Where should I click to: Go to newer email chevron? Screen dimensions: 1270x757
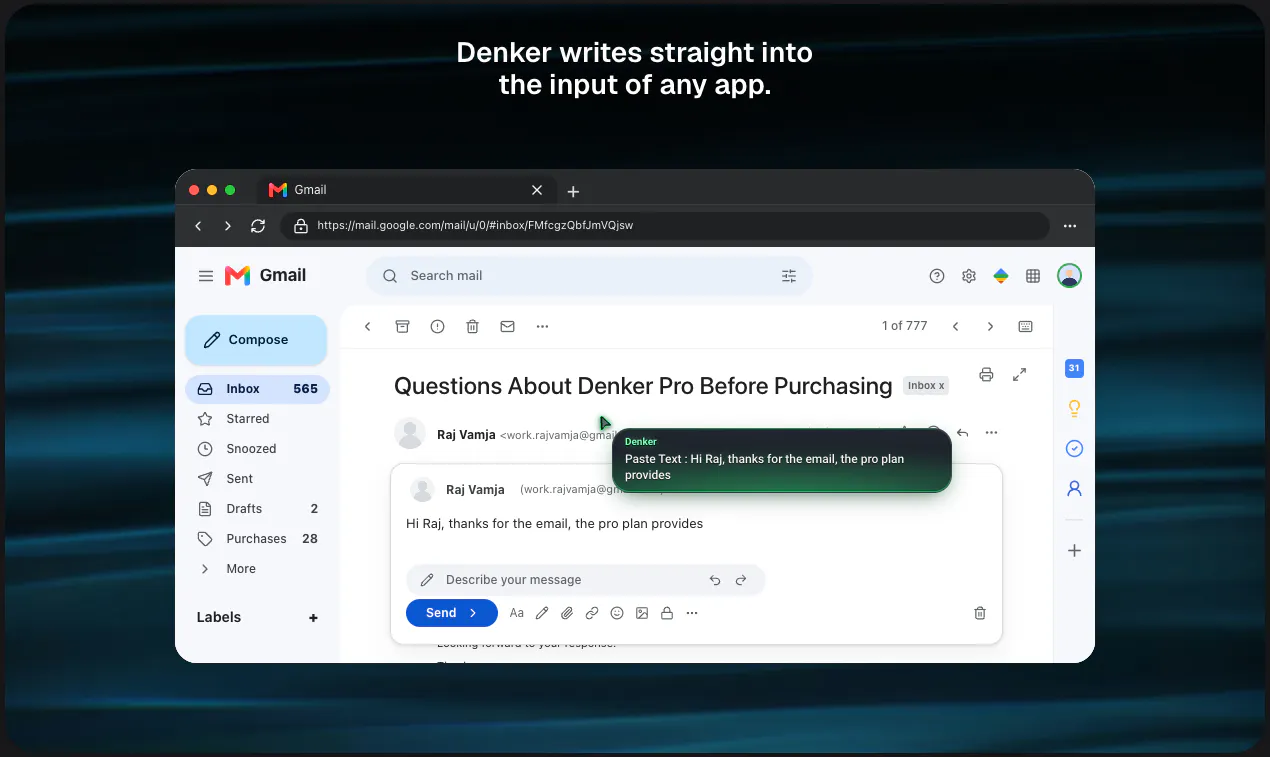955,326
